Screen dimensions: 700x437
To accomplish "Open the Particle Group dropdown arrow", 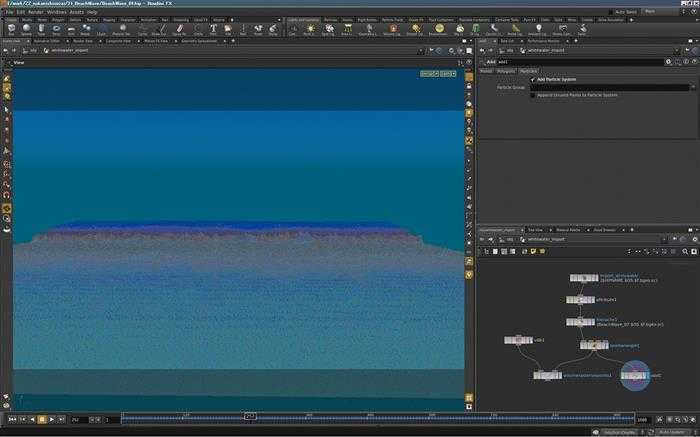I will [692, 87].
